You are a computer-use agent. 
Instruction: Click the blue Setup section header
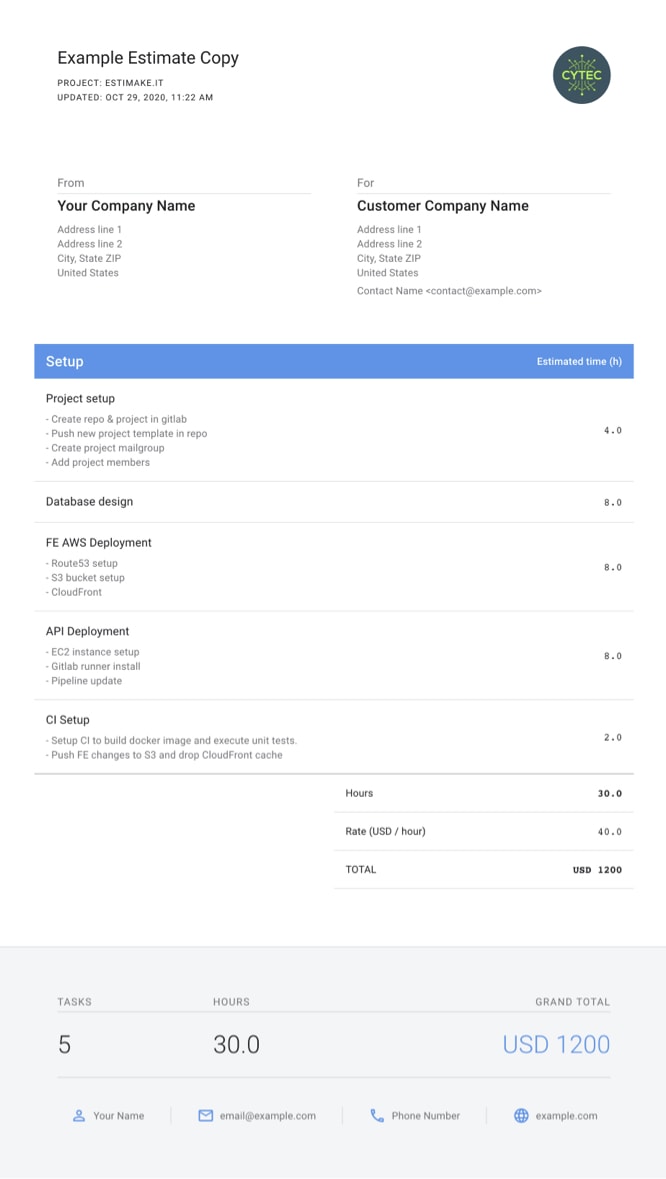tap(333, 361)
